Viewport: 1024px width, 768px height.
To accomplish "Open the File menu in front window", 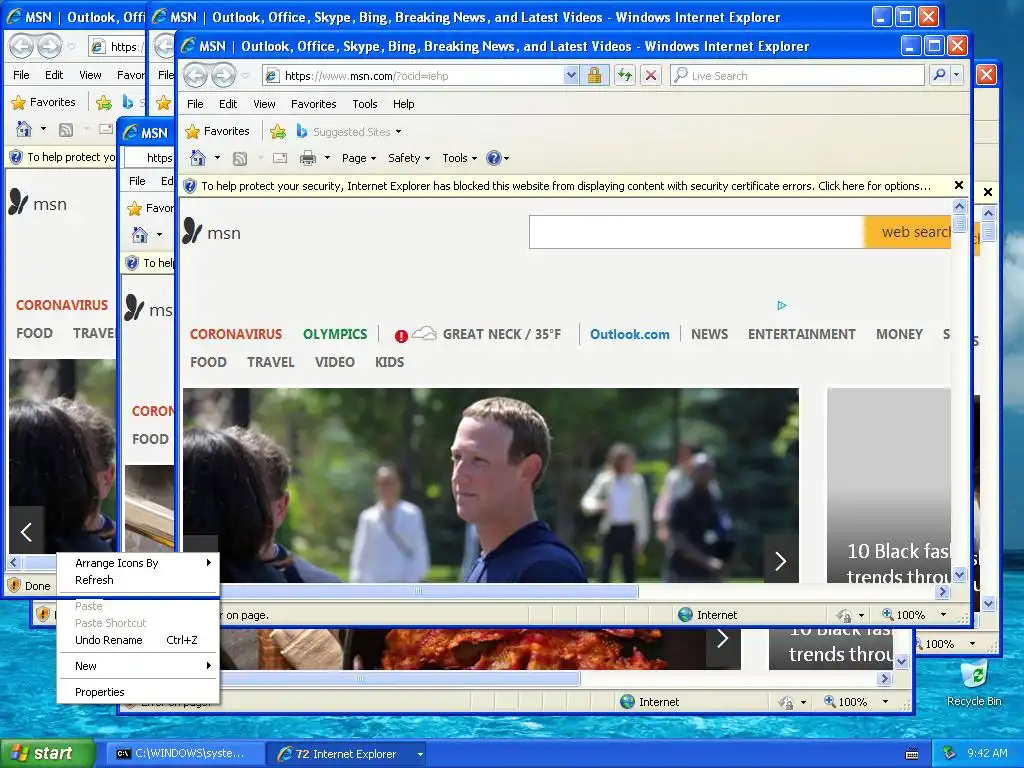I will pyautogui.click(x=195, y=104).
